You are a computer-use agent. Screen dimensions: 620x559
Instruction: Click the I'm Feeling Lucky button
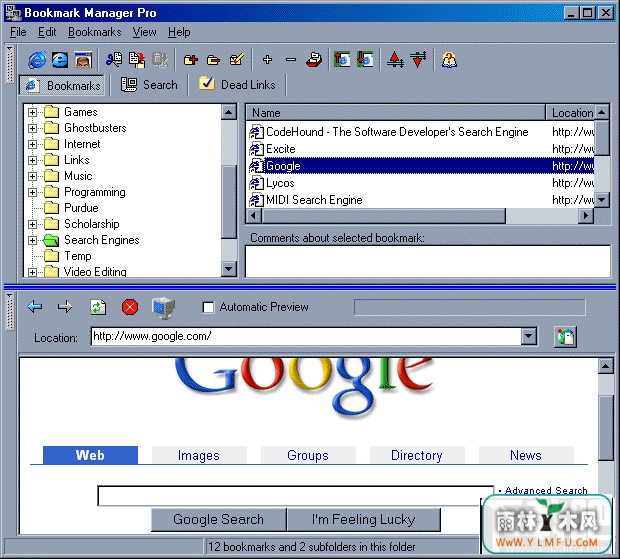(x=364, y=519)
